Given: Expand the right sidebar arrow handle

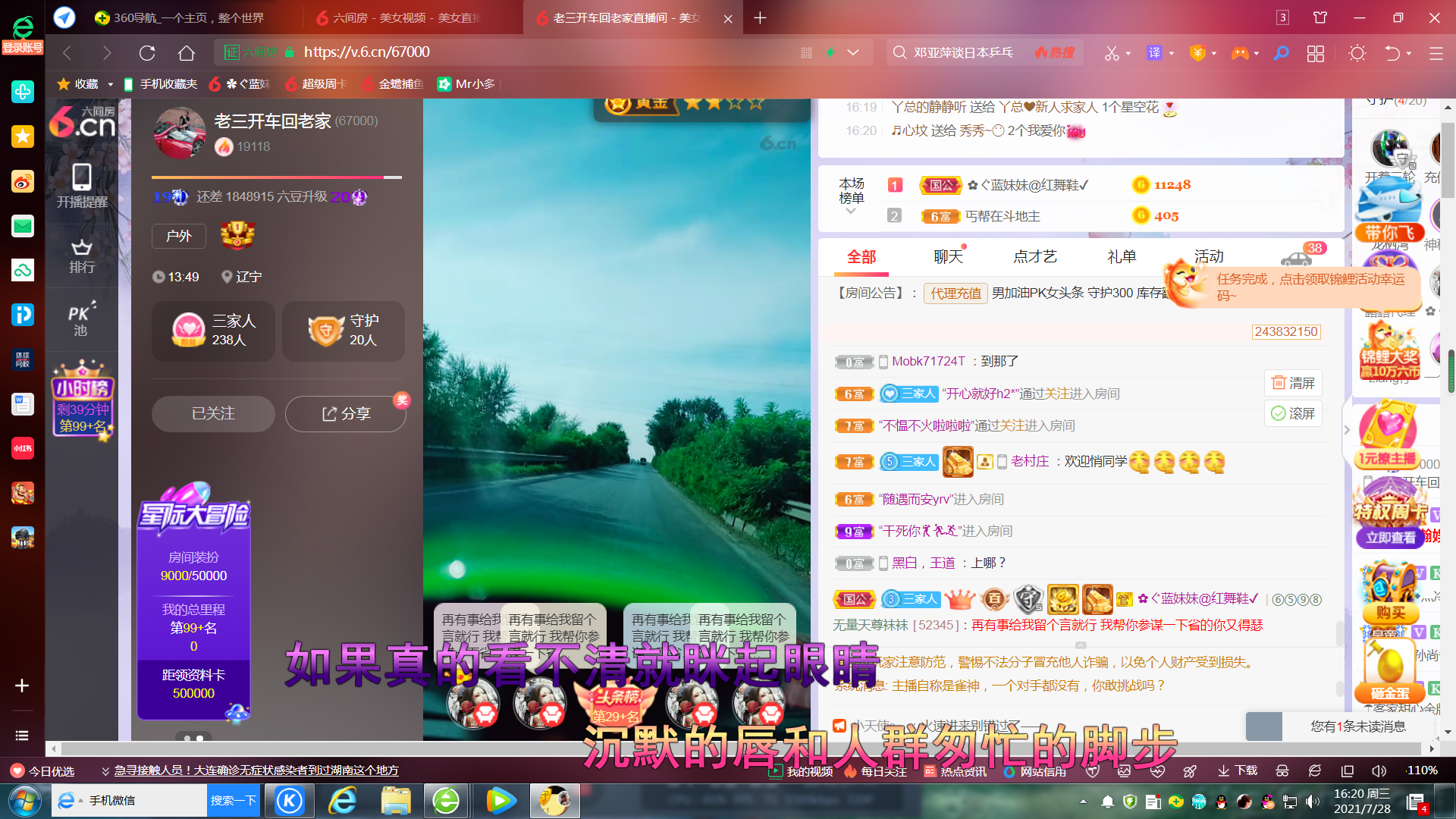Looking at the screenshot, I should pos(1347,430).
